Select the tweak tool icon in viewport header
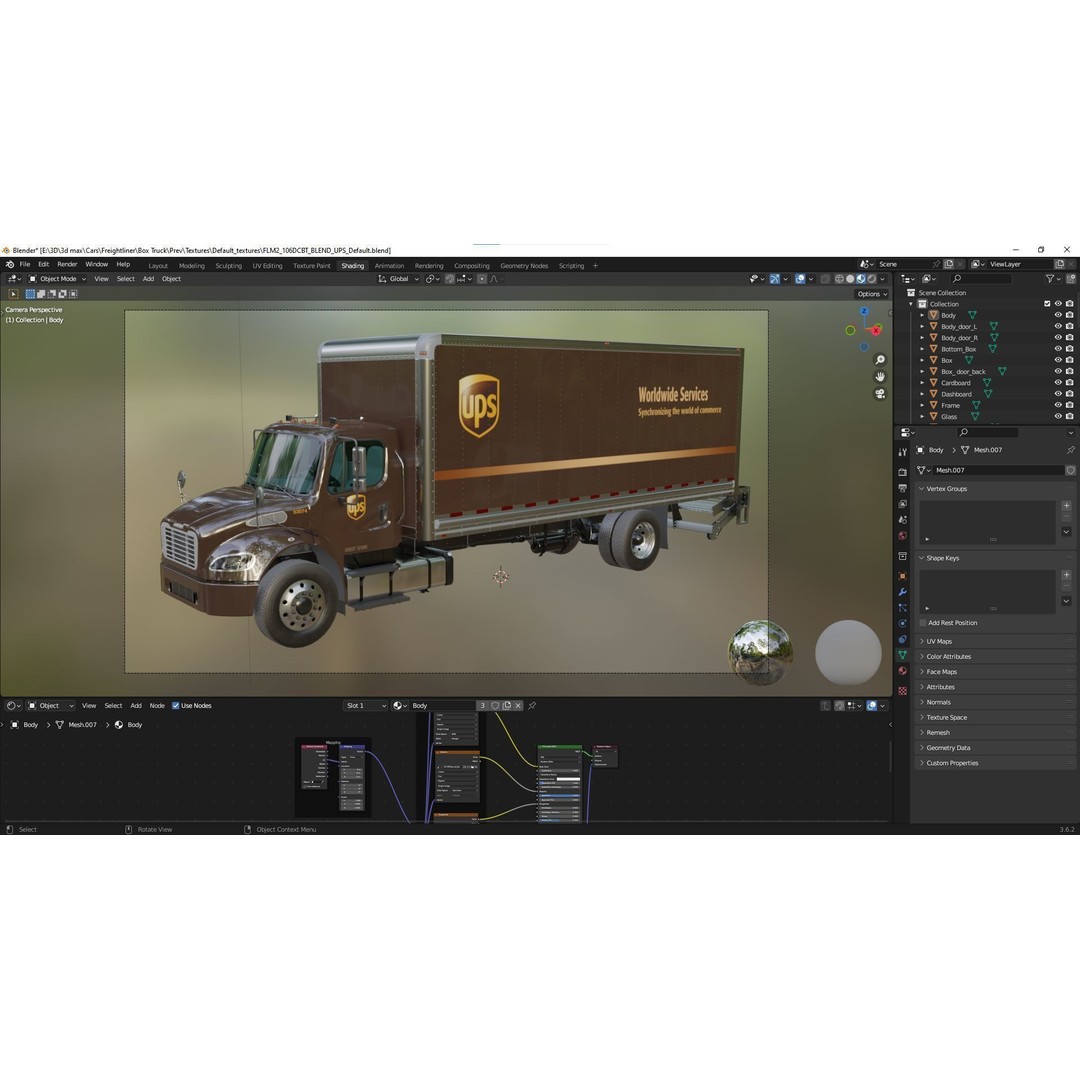This screenshot has width=1080, height=1080. pyautogui.click(x=13, y=294)
